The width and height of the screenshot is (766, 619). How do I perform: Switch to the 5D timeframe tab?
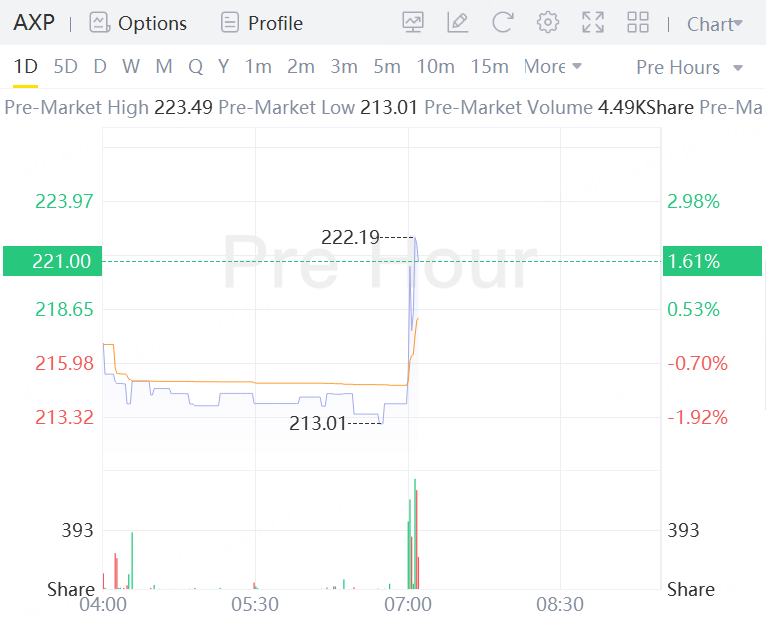pyautogui.click(x=65, y=67)
